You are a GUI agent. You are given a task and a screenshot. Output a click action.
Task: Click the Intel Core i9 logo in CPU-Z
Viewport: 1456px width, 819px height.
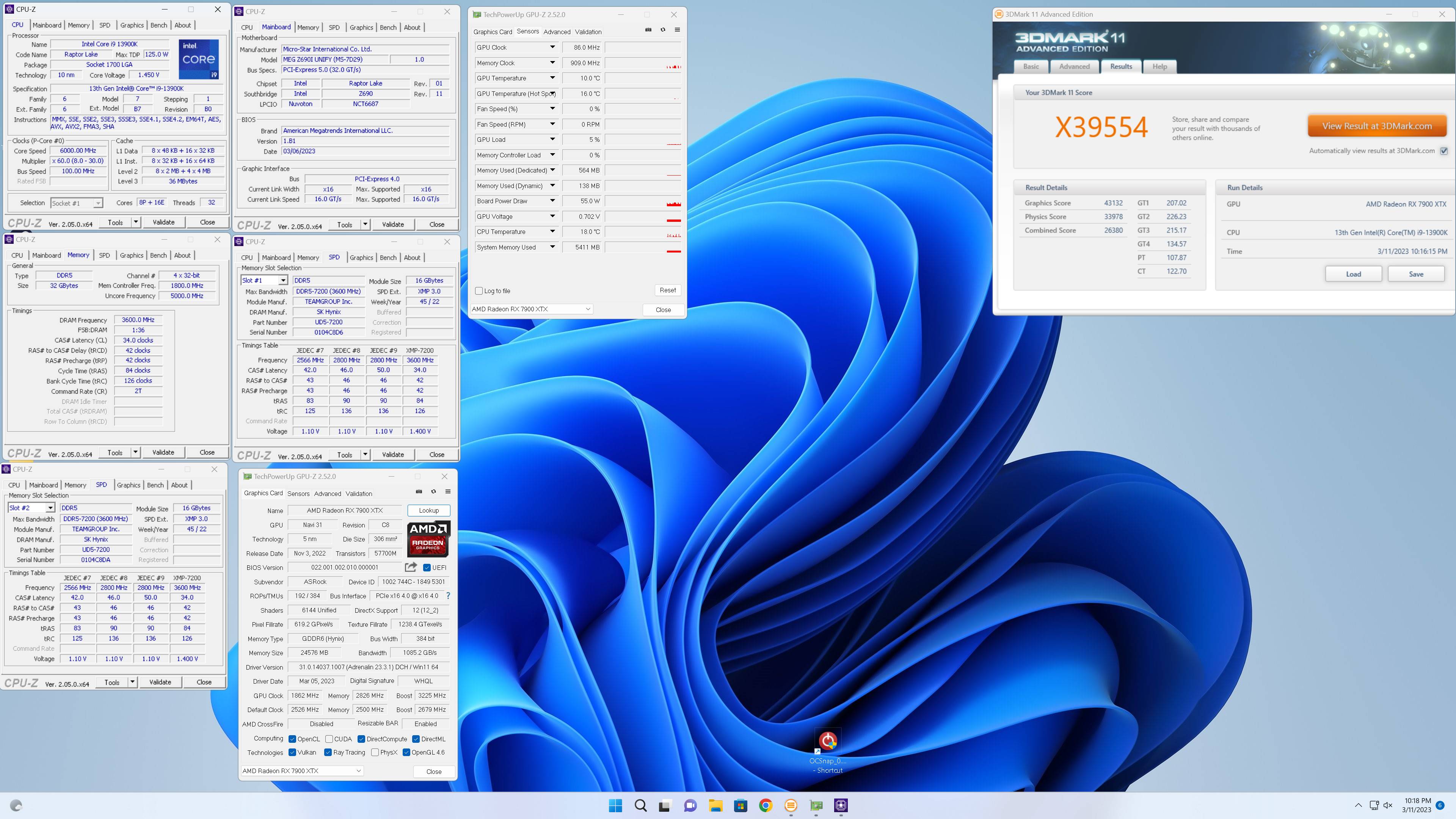198,59
